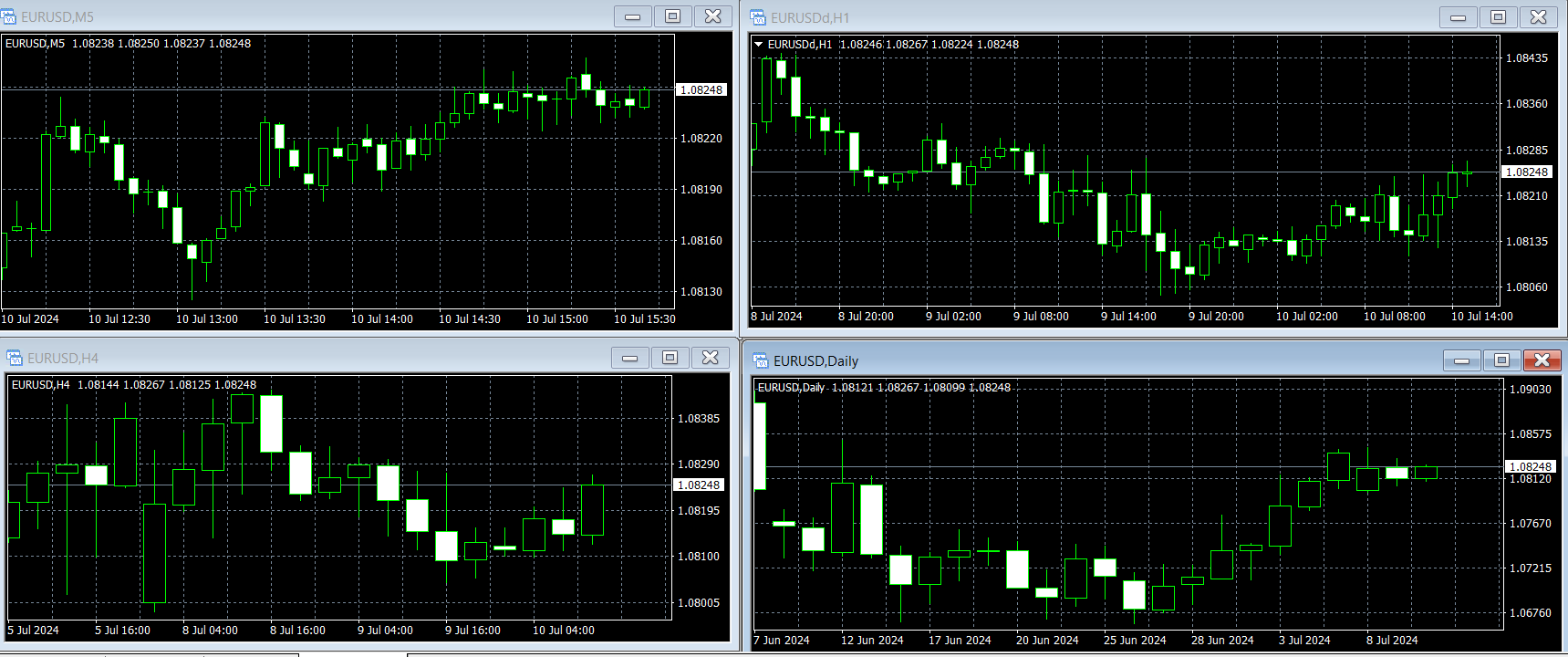Maximize the EURUSD,M5 chart window
The image size is (1568, 657).
point(672,16)
